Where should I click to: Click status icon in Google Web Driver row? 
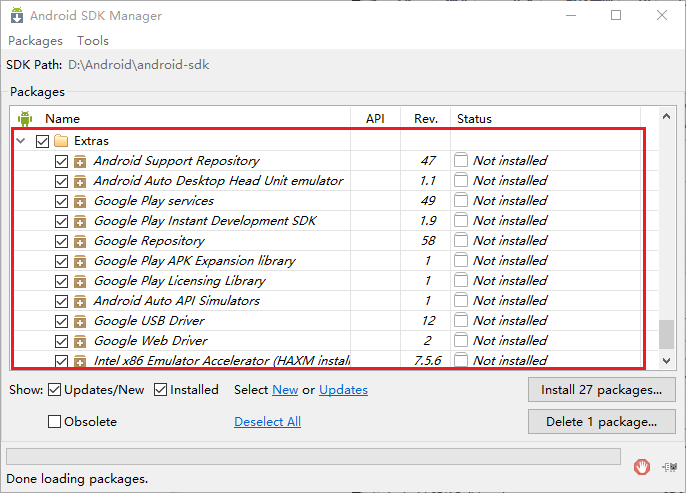click(461, 340)
